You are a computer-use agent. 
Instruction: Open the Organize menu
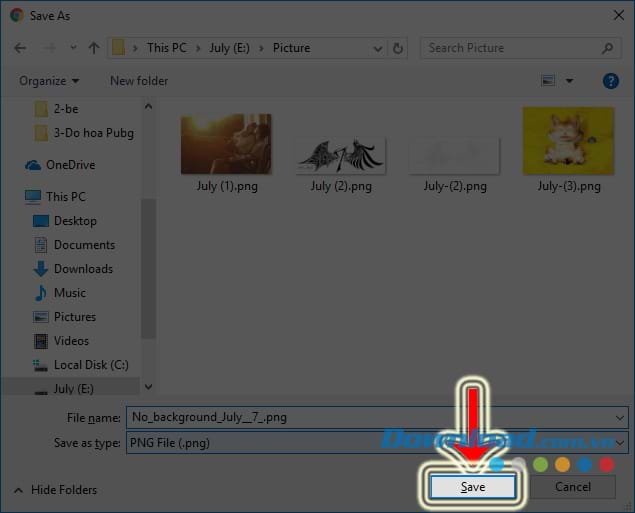coord(49,81)
